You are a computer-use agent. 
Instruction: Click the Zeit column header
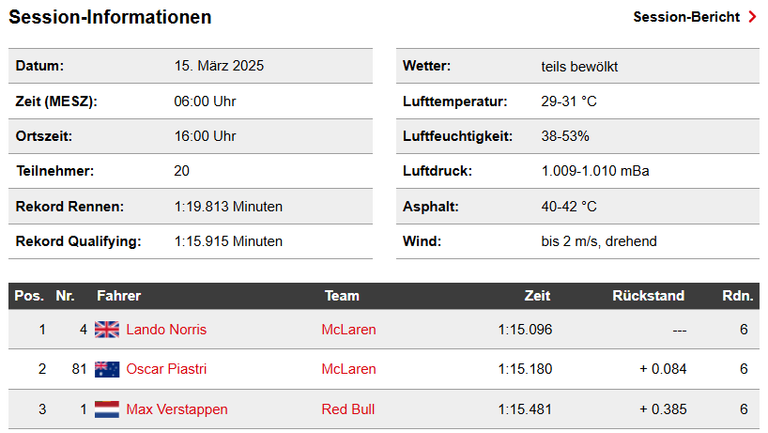(x=537, y=296)
